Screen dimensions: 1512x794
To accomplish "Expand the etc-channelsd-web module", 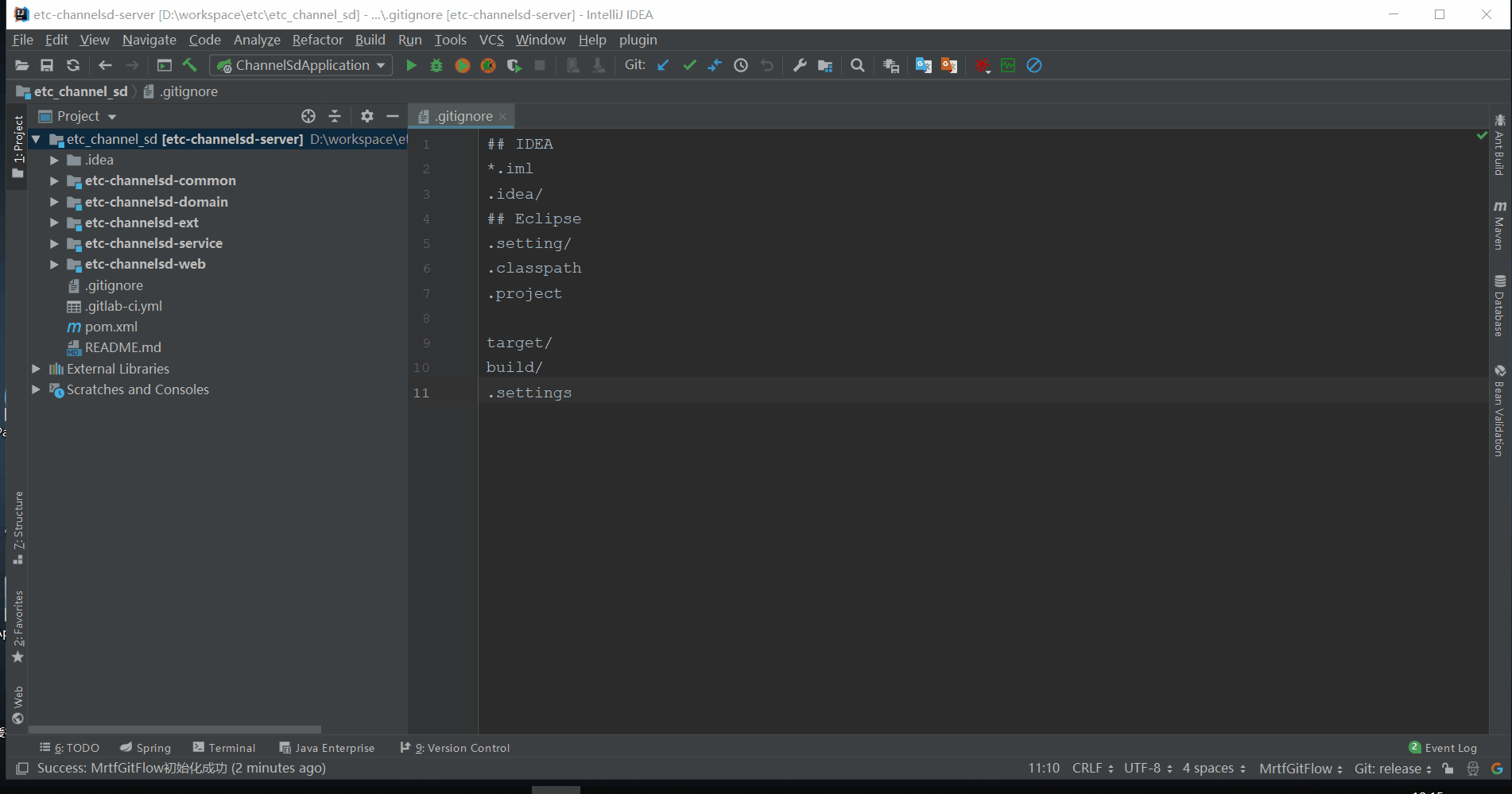I will point(54,265).
